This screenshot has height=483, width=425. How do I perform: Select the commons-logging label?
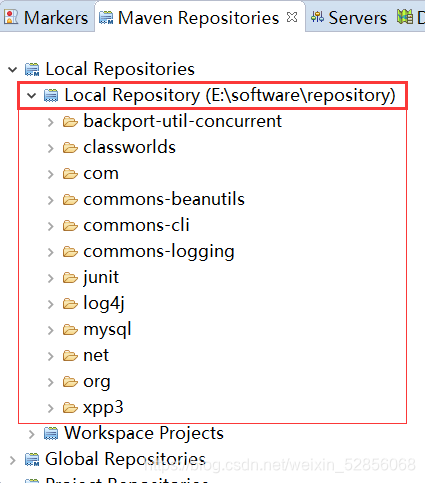(159, 252)
